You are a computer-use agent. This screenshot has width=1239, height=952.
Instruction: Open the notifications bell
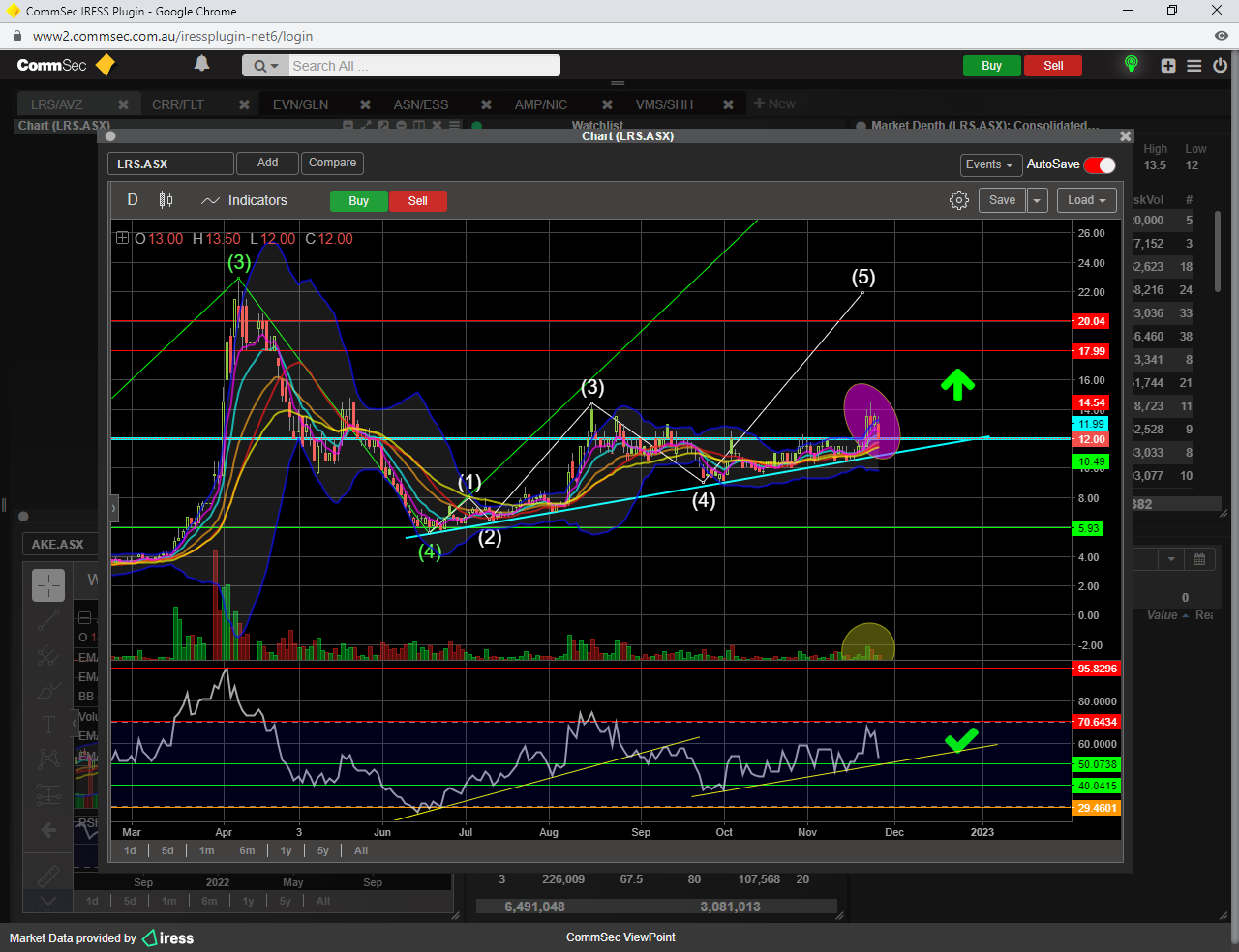pyautogui.click(x=201, y=64)
